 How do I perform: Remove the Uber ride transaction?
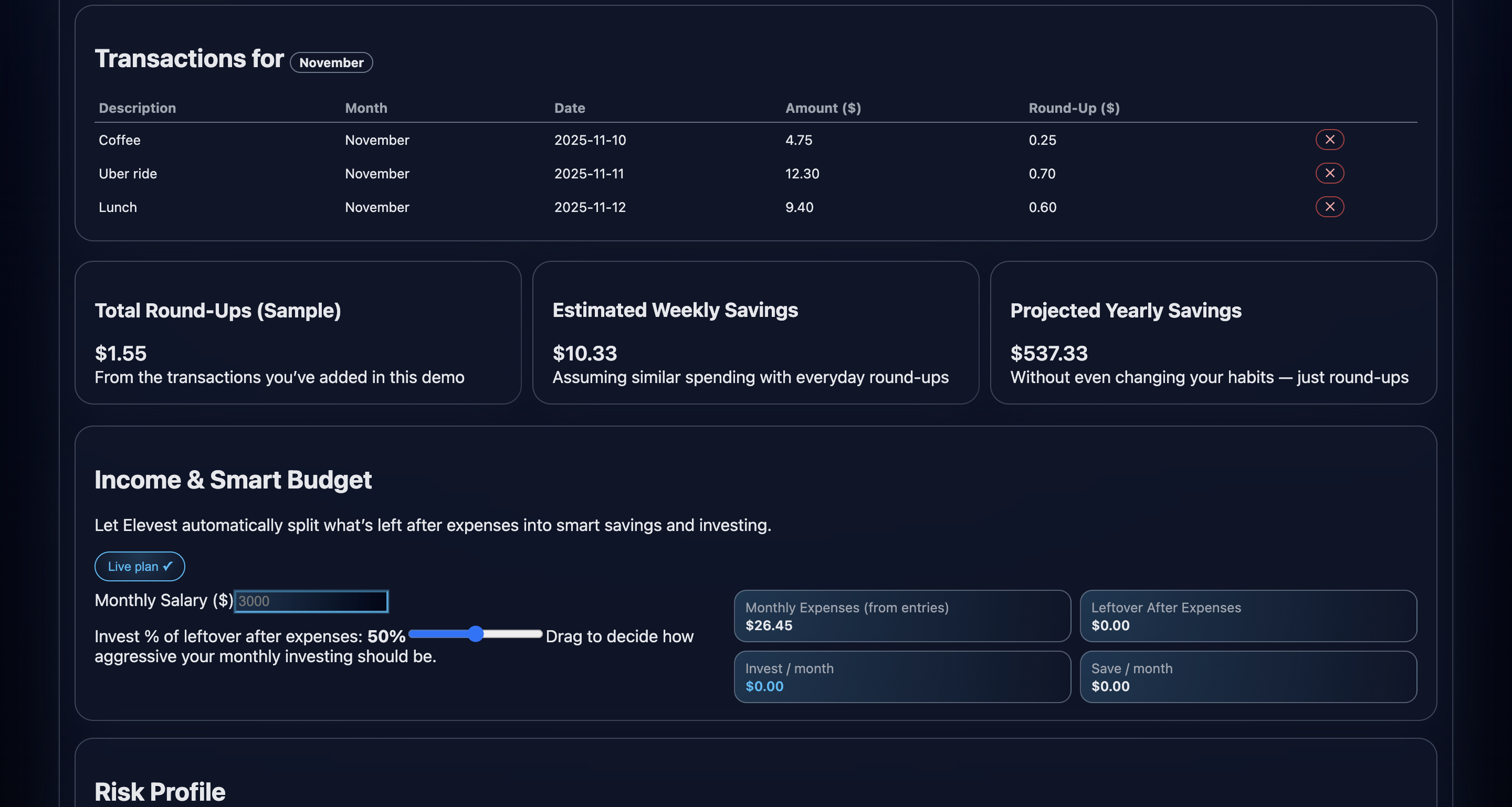(x=1329, y=173)
